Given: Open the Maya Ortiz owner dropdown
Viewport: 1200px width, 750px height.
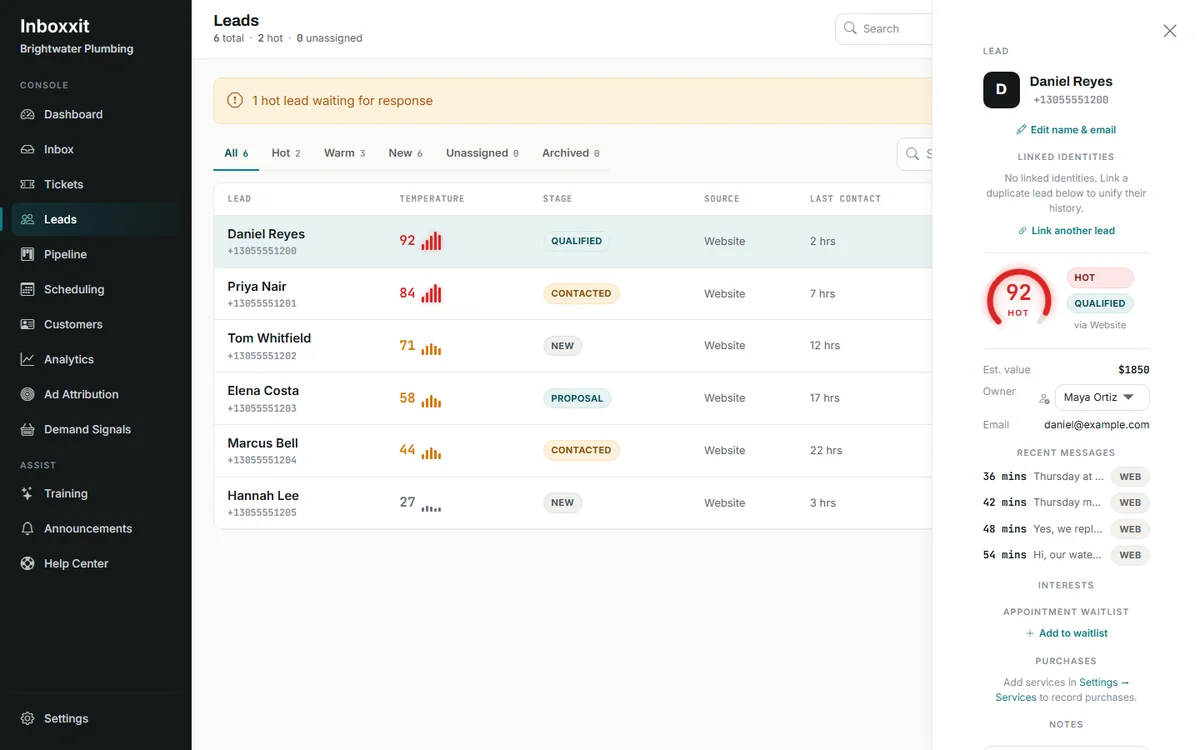Looking at the screenshot, I should [1102, 397].
